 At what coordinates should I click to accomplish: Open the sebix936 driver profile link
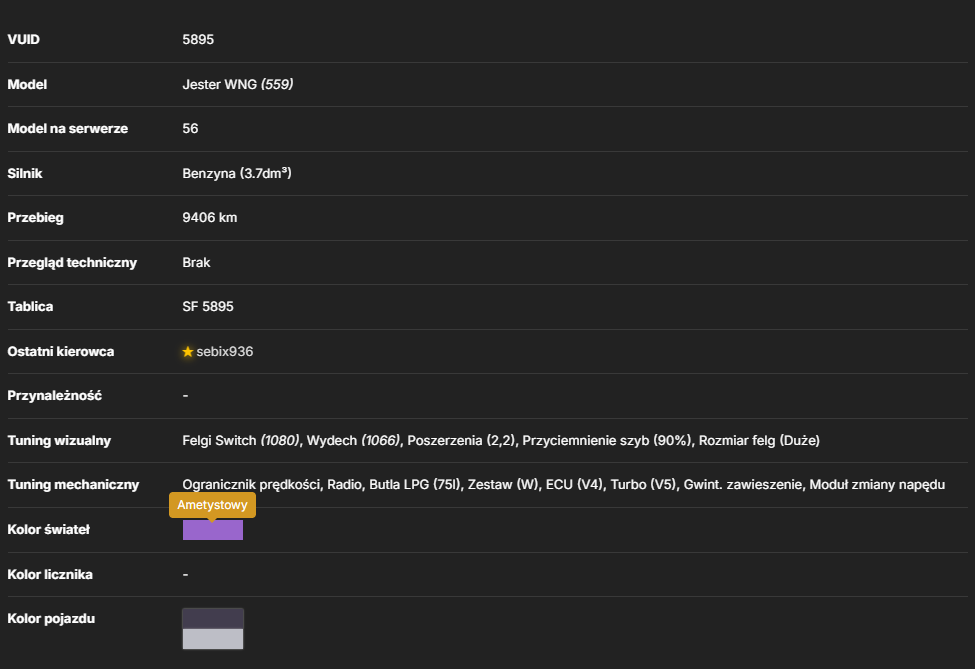click(x=224, y=352)
